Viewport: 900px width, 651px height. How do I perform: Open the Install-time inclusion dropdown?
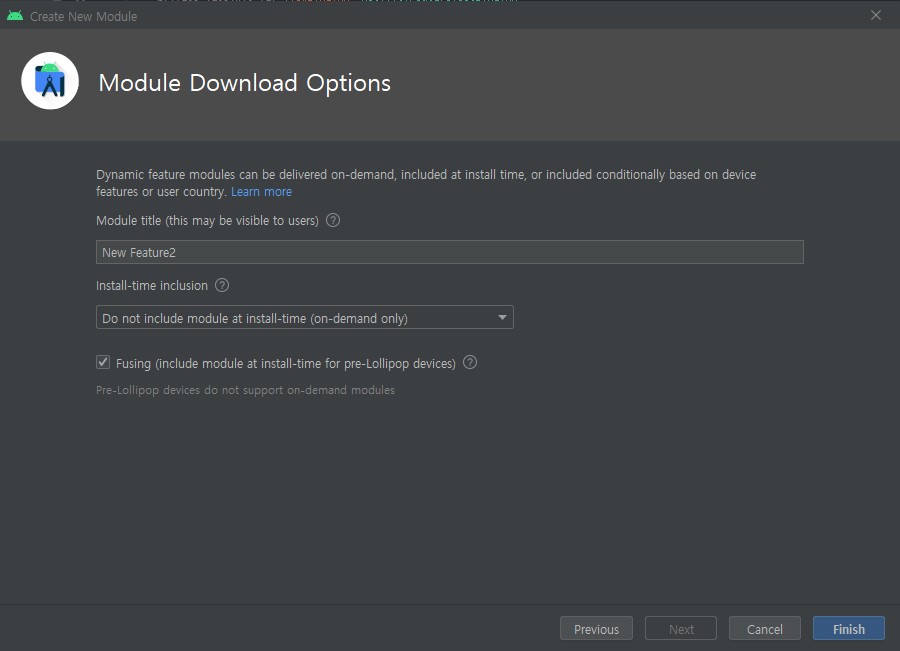305,317
